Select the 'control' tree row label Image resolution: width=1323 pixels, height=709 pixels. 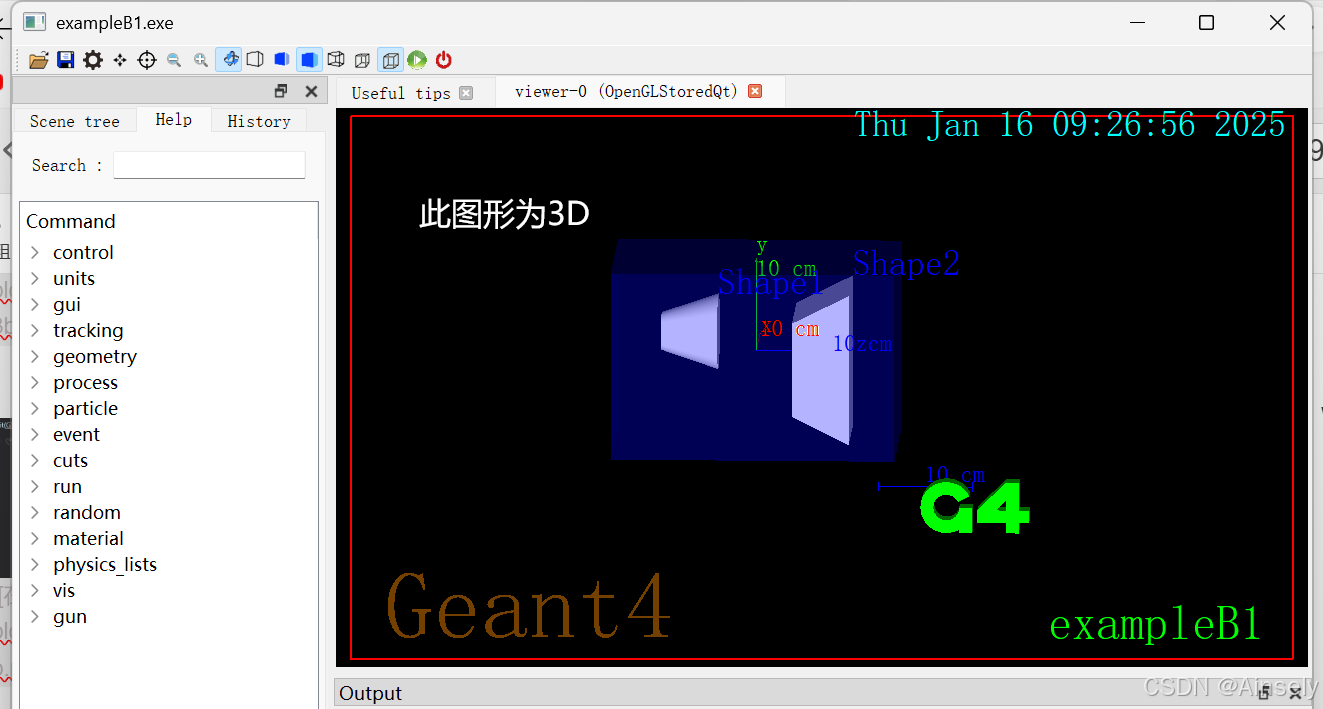(x=83, y=252)
